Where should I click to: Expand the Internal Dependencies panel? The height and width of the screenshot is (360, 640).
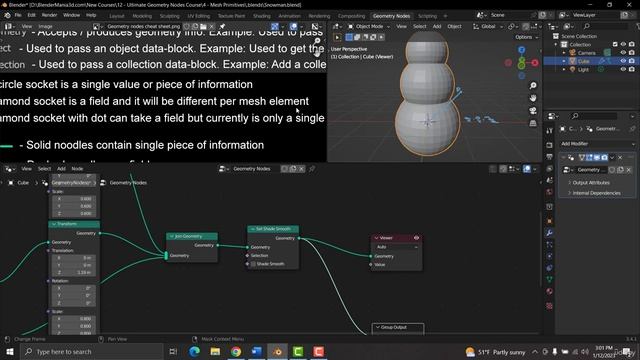pos(596,193)
